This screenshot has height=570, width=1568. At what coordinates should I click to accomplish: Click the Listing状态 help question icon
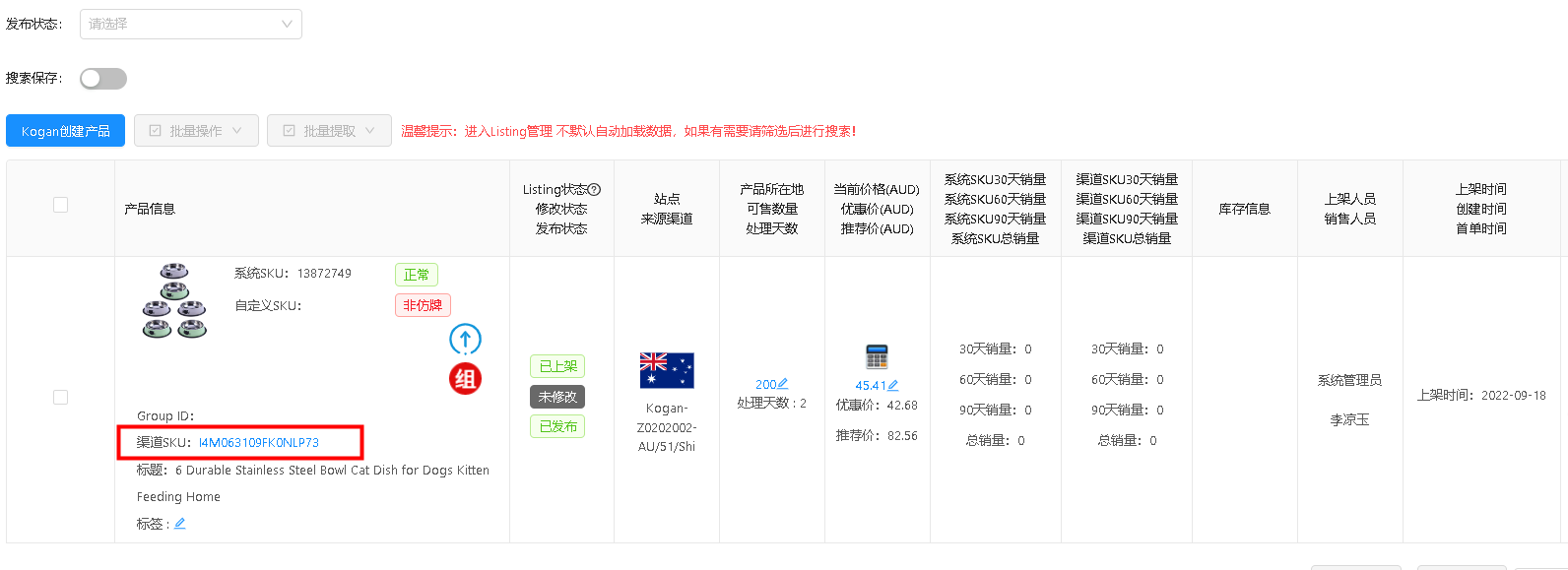(594, 189)
